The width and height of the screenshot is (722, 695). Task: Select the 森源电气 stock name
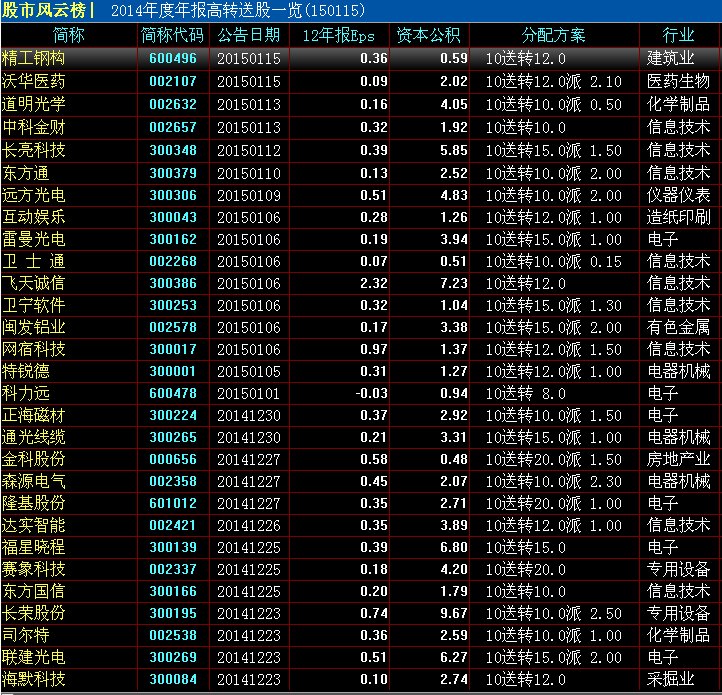coord(34,481)
